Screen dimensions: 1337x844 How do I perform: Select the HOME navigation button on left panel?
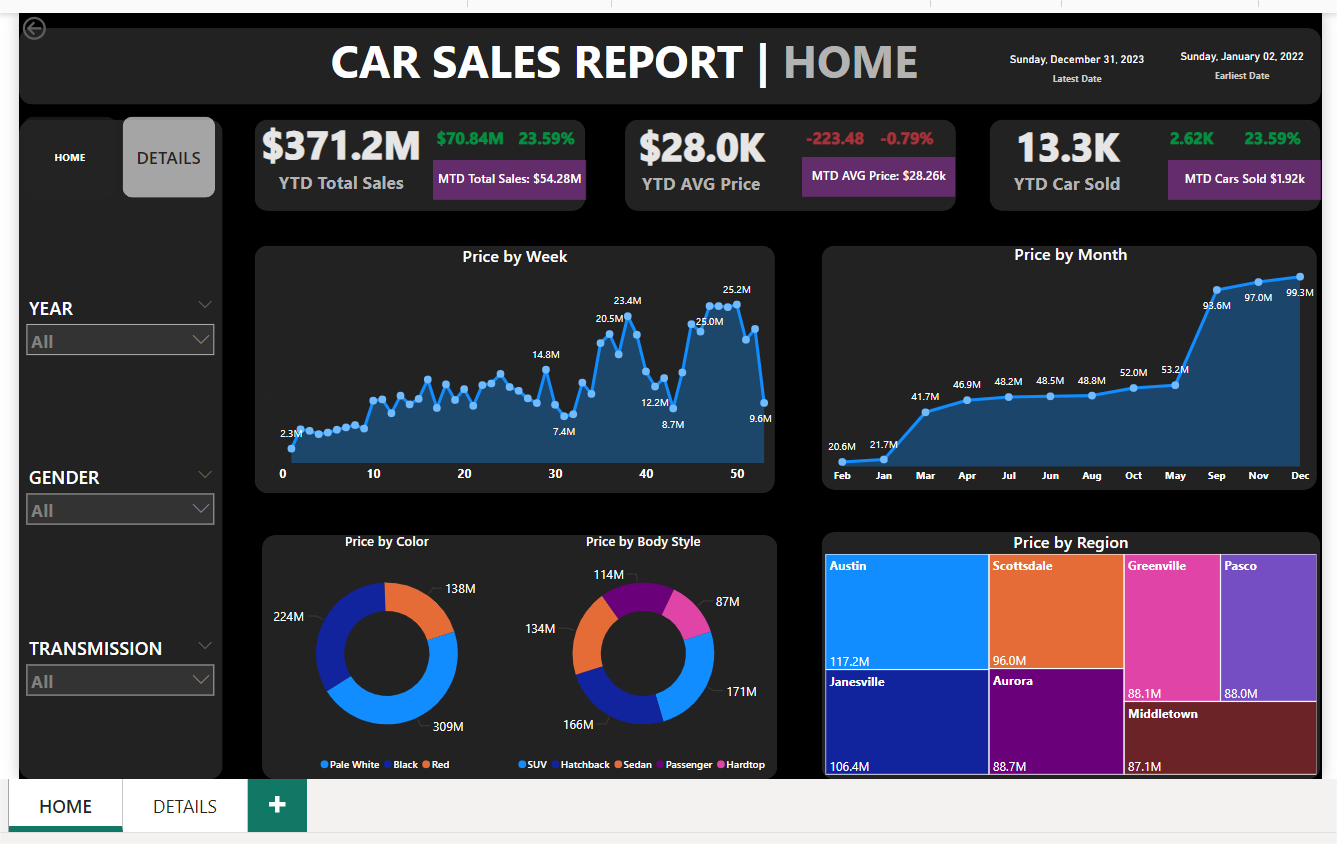[x=70, y=157]
